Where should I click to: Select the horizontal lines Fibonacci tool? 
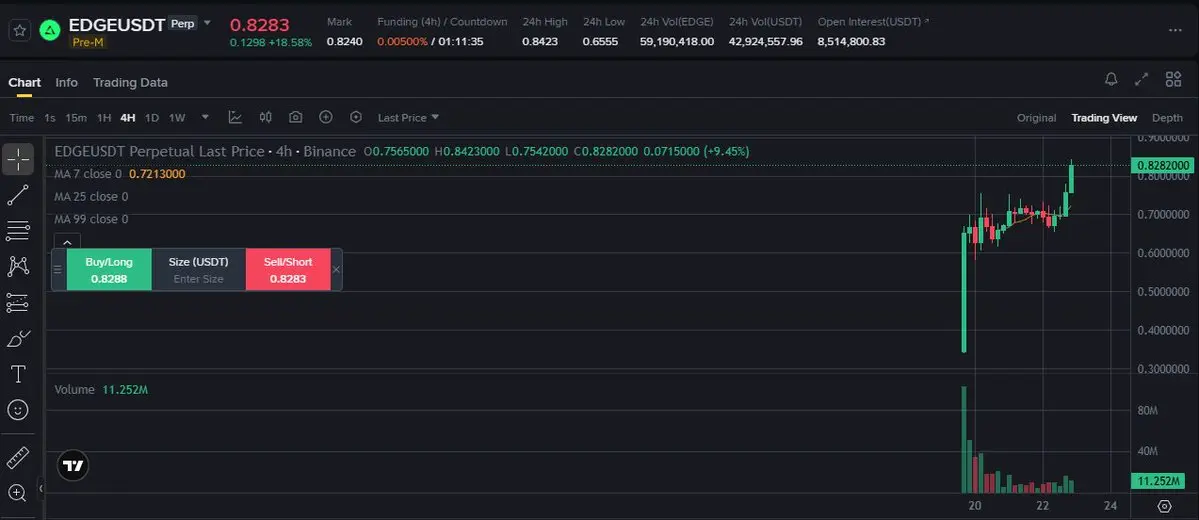(x=18, y=230)
